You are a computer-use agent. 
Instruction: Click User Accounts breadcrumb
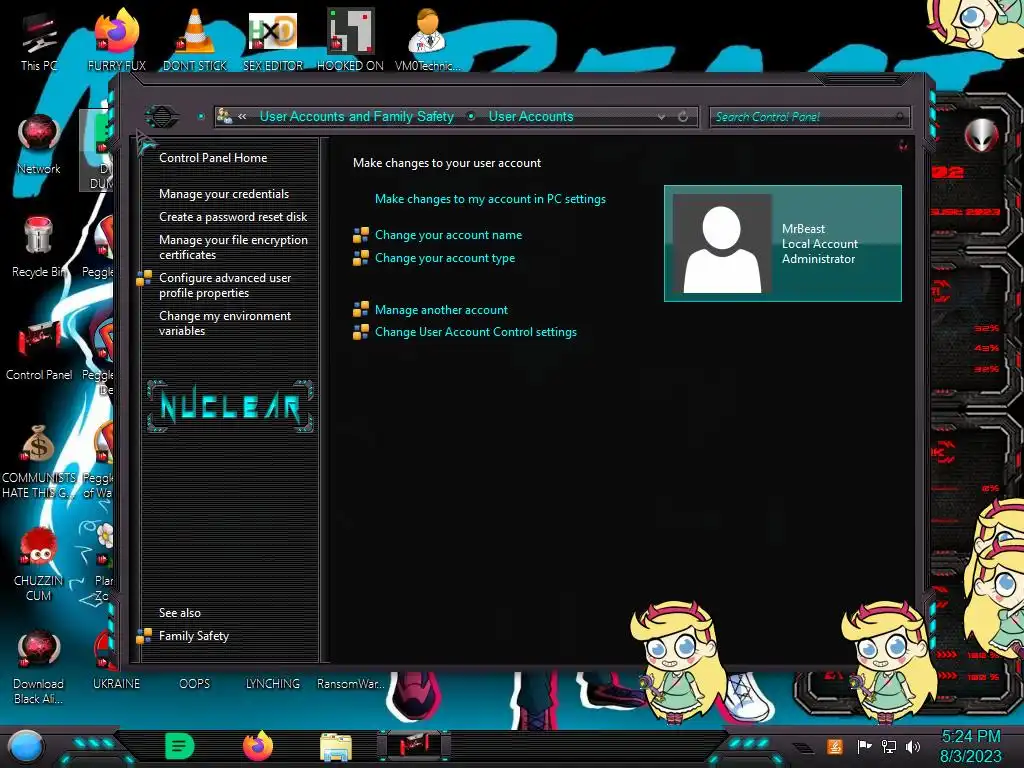tap(531, 116)
